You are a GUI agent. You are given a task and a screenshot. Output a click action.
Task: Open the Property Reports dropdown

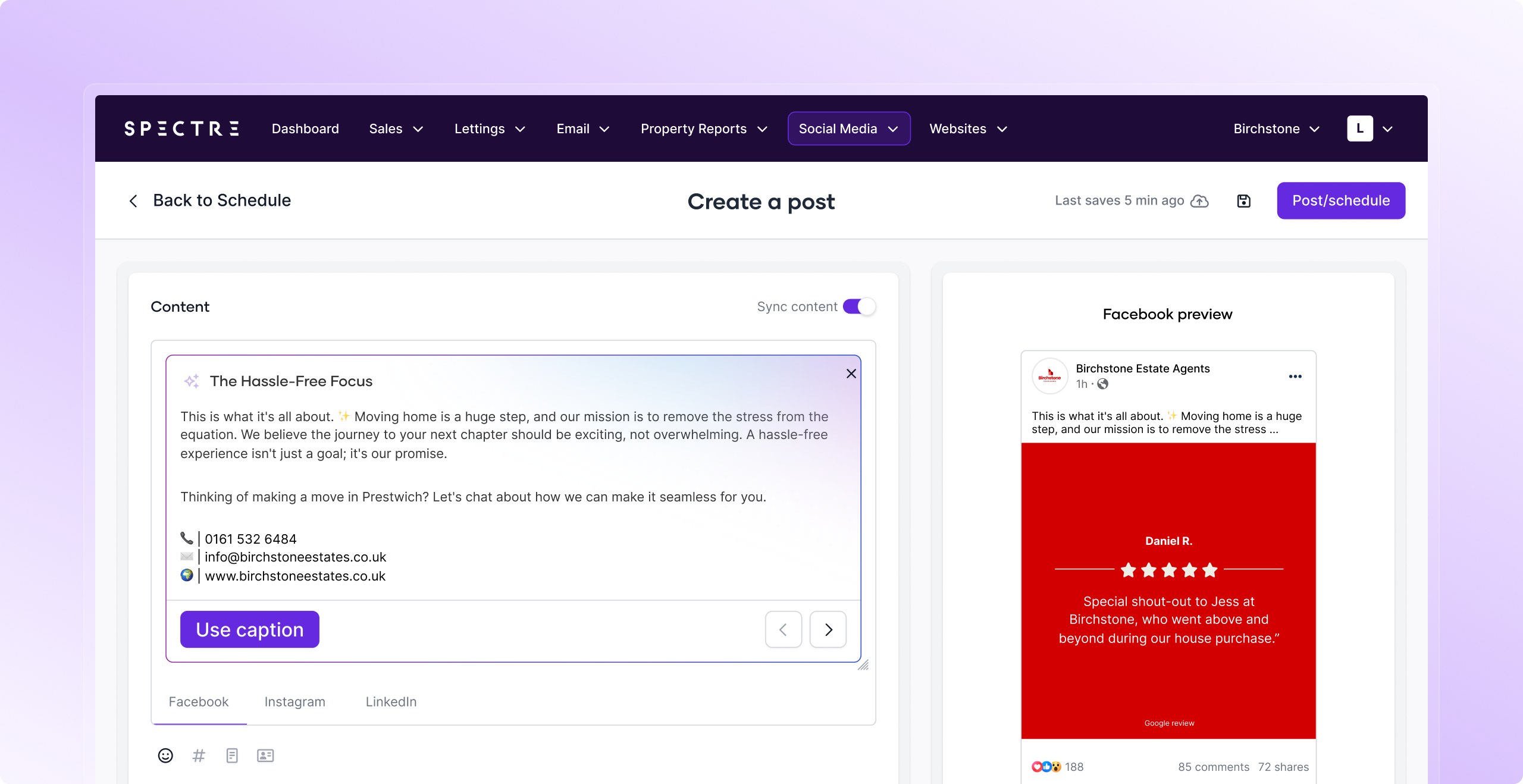pos(704,128)
